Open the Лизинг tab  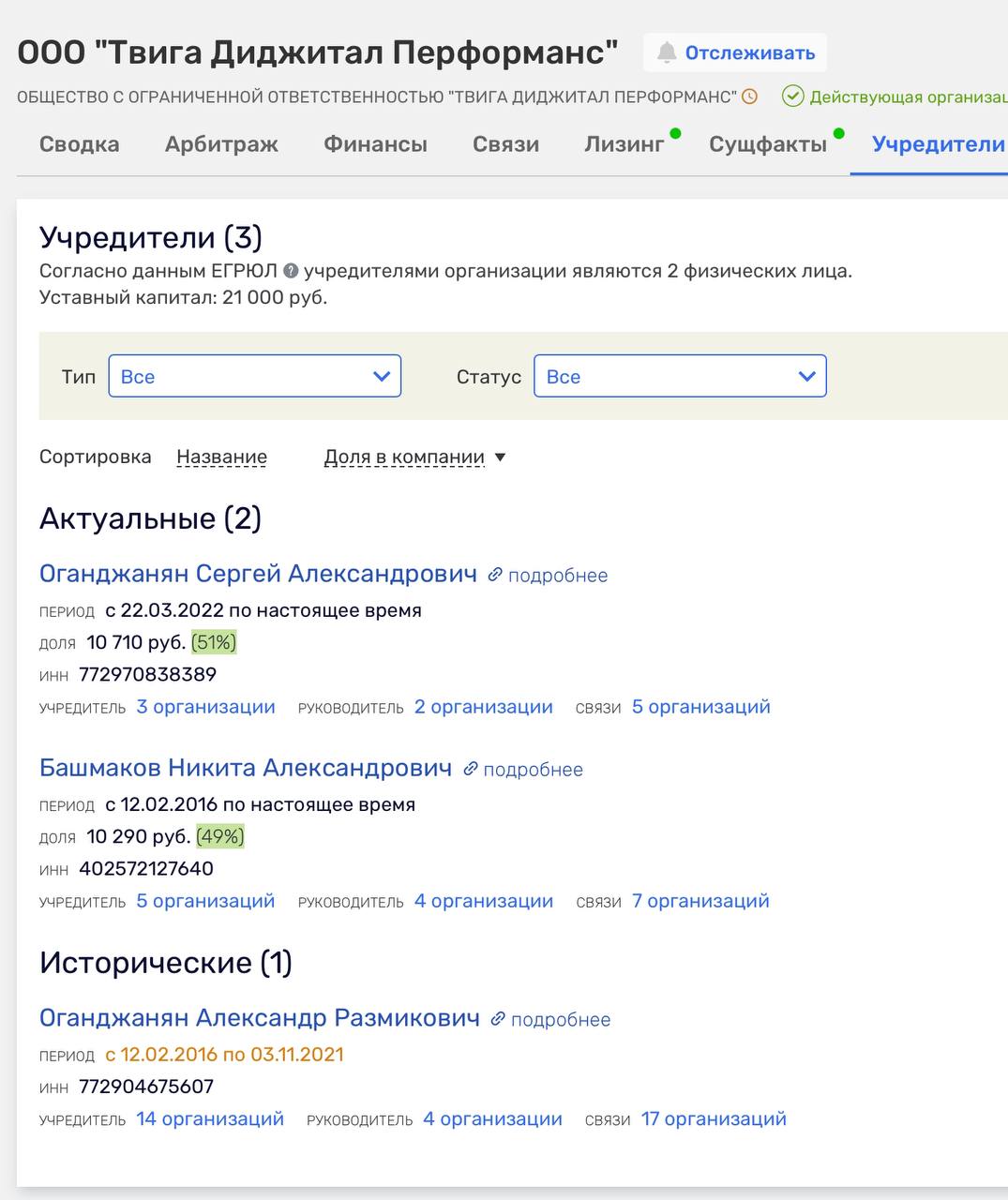point(624,144)
